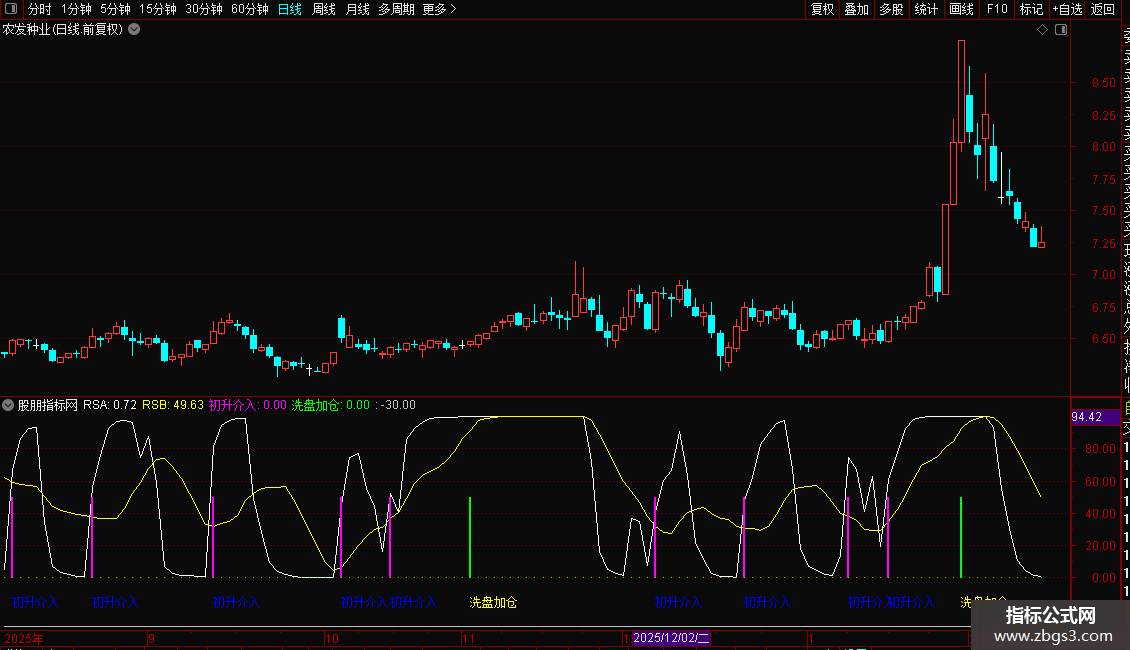Expand the 更多 periods menu
This screenshot has height=650, width=1130.
click(x=439, y=9)
